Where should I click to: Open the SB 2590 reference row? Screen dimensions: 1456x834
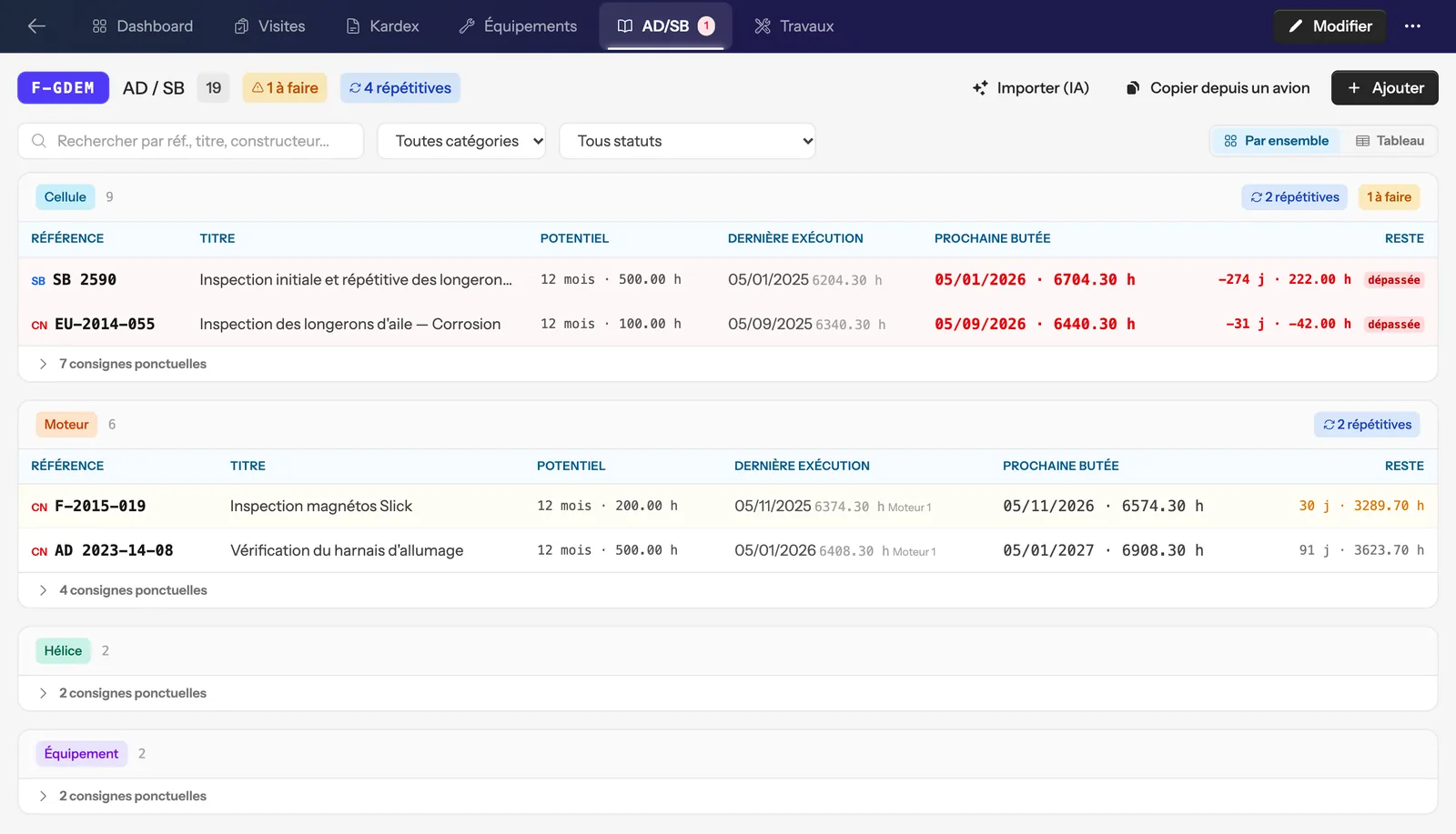728,280
